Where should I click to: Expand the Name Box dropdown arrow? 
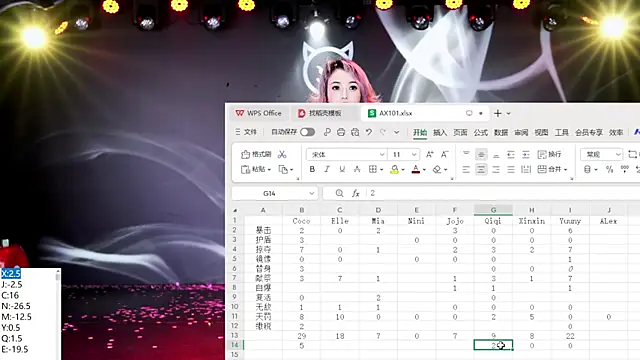coord(311,193)
